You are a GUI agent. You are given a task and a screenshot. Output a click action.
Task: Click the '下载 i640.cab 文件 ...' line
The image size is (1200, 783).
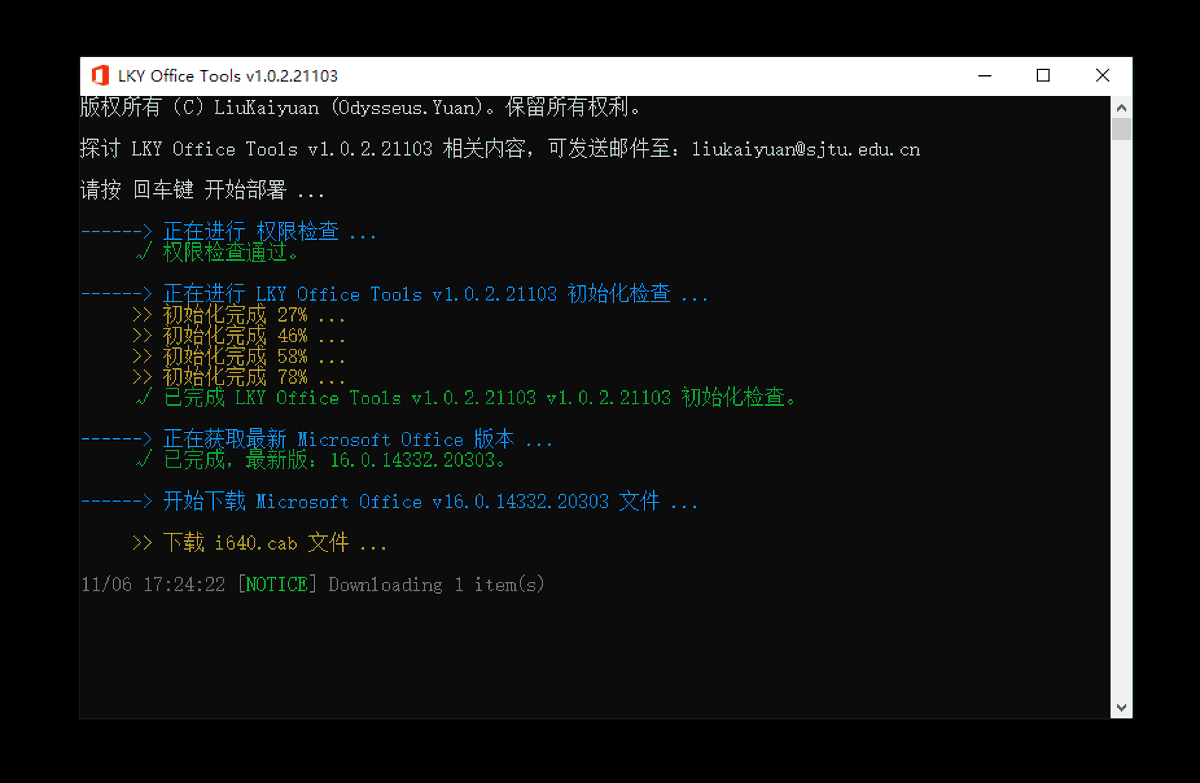click(259, 543)
